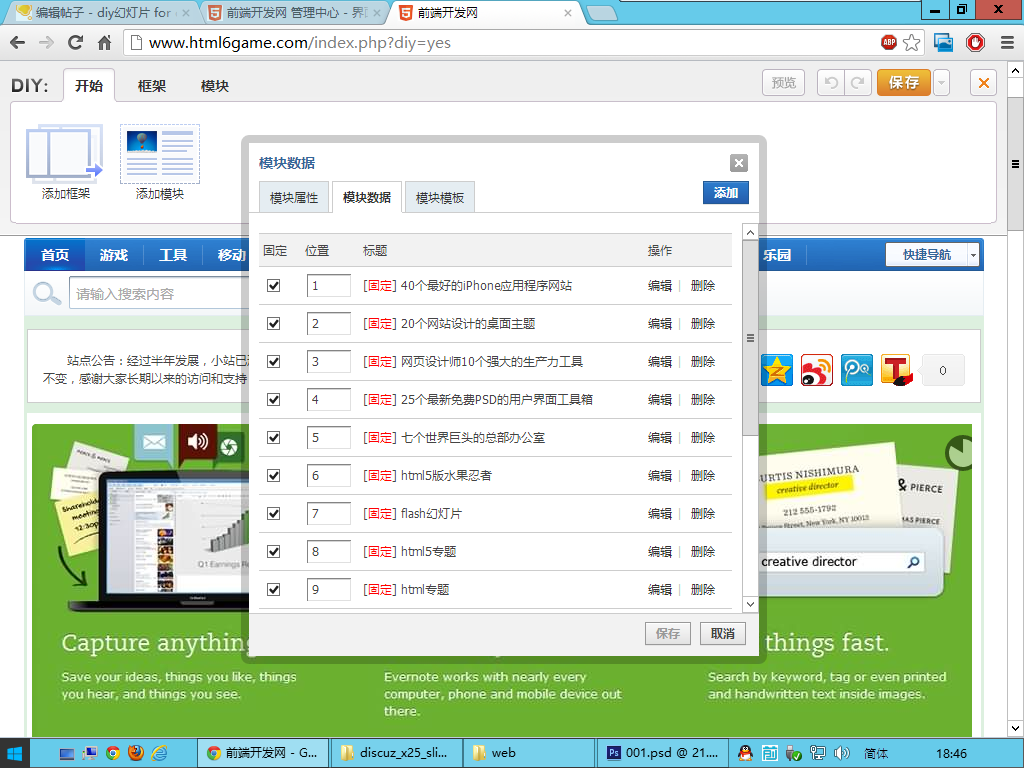This screenshot has height=768, width=1024.
Task: Click the dialog scrollbar down arrow
Action: (x=750, y=604)
